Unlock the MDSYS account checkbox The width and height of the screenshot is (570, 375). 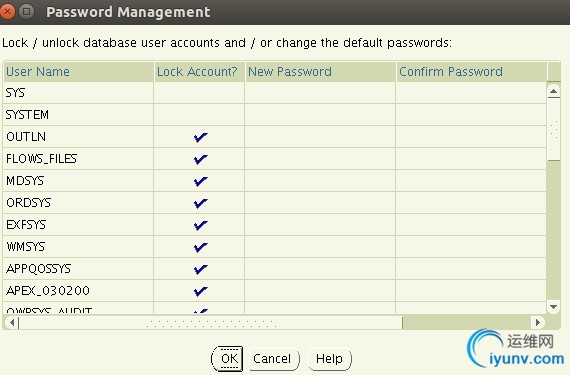(x=200, y=181)
